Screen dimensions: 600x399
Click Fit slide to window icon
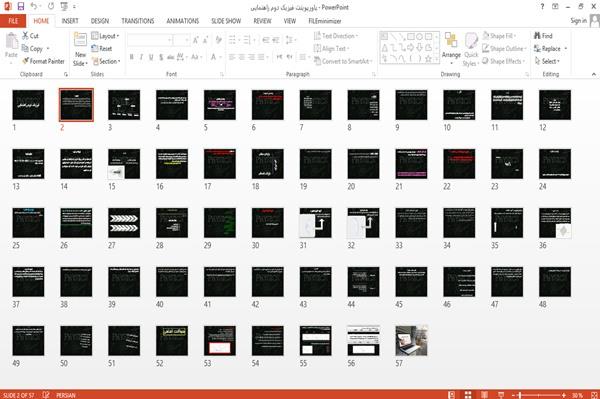click(x=594, y=395)
